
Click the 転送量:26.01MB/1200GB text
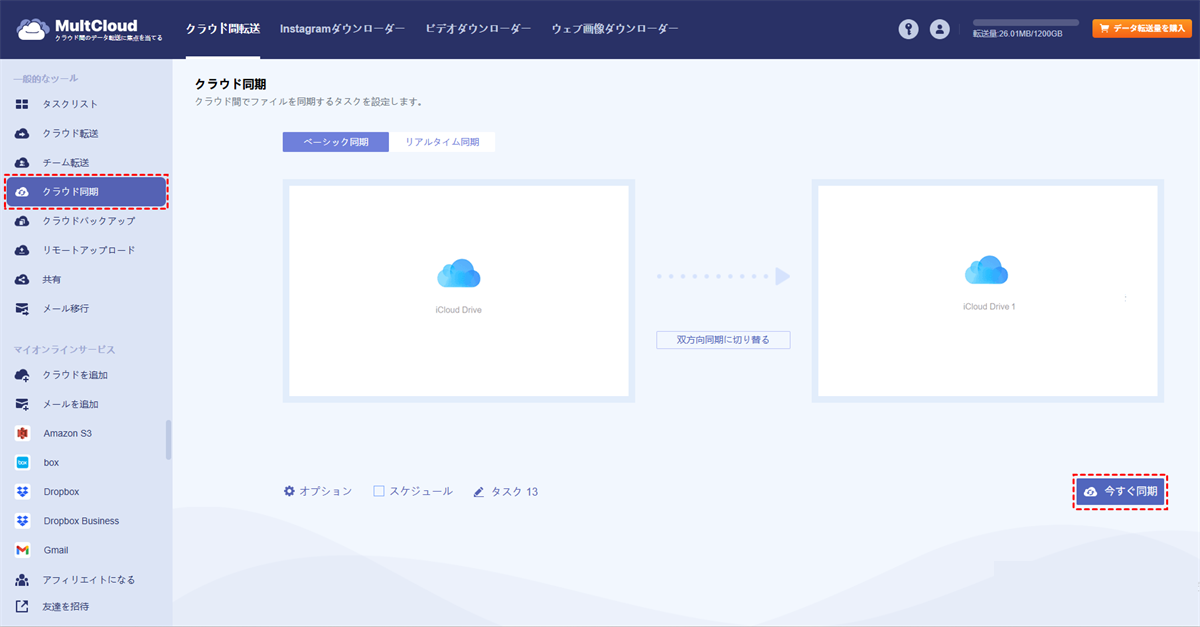pyautogui.click(x=1018, y=33)
